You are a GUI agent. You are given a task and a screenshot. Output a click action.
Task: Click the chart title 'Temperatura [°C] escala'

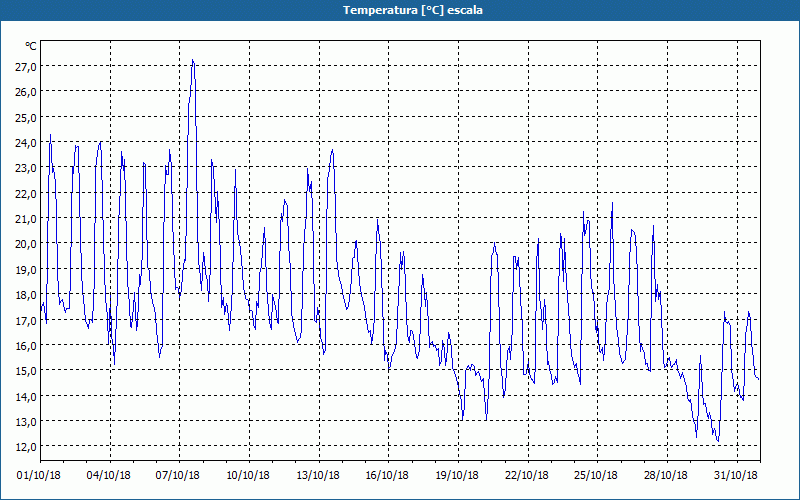tap(413, 10)
